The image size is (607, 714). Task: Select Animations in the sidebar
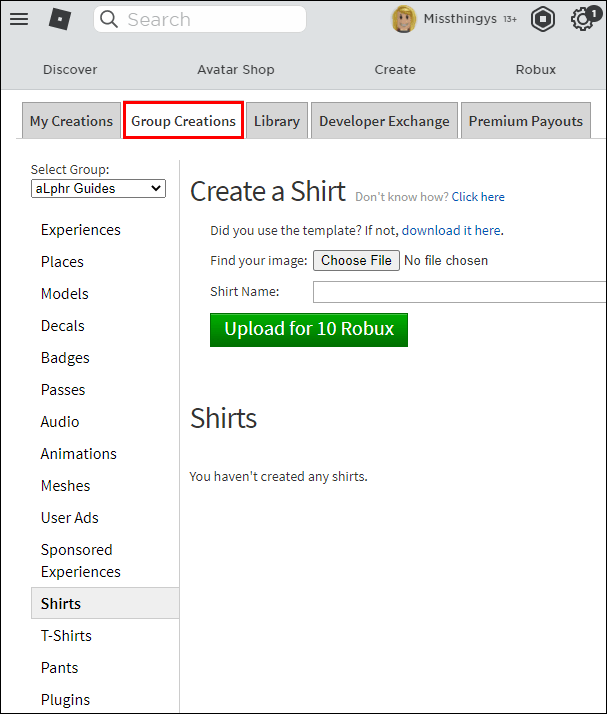click(79, 454)
